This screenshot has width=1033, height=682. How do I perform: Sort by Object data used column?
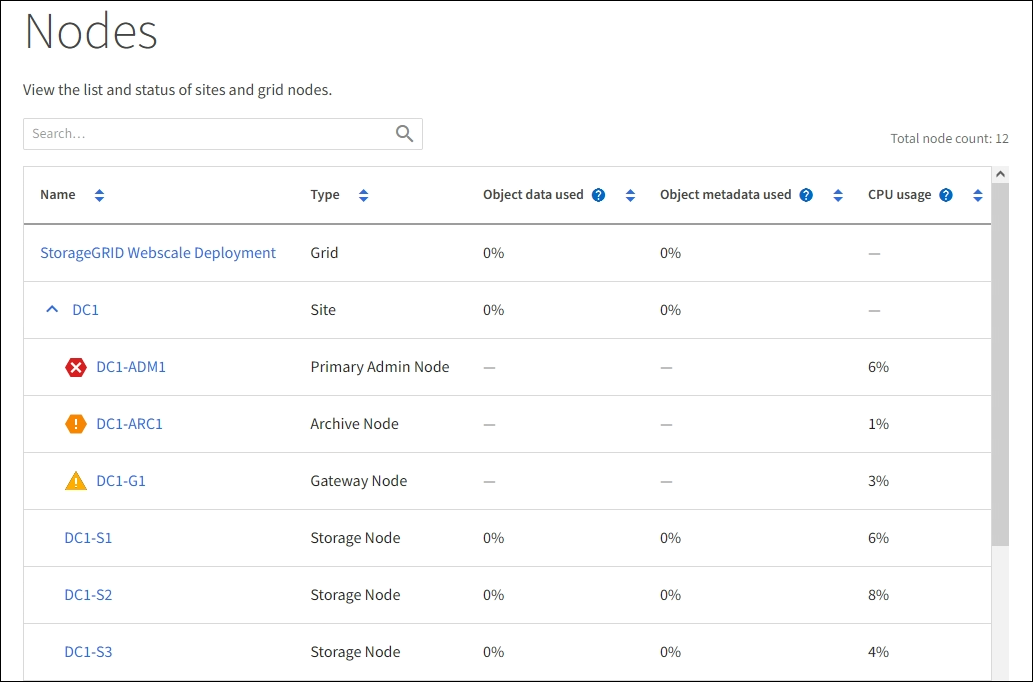click(x=630, y=195)
